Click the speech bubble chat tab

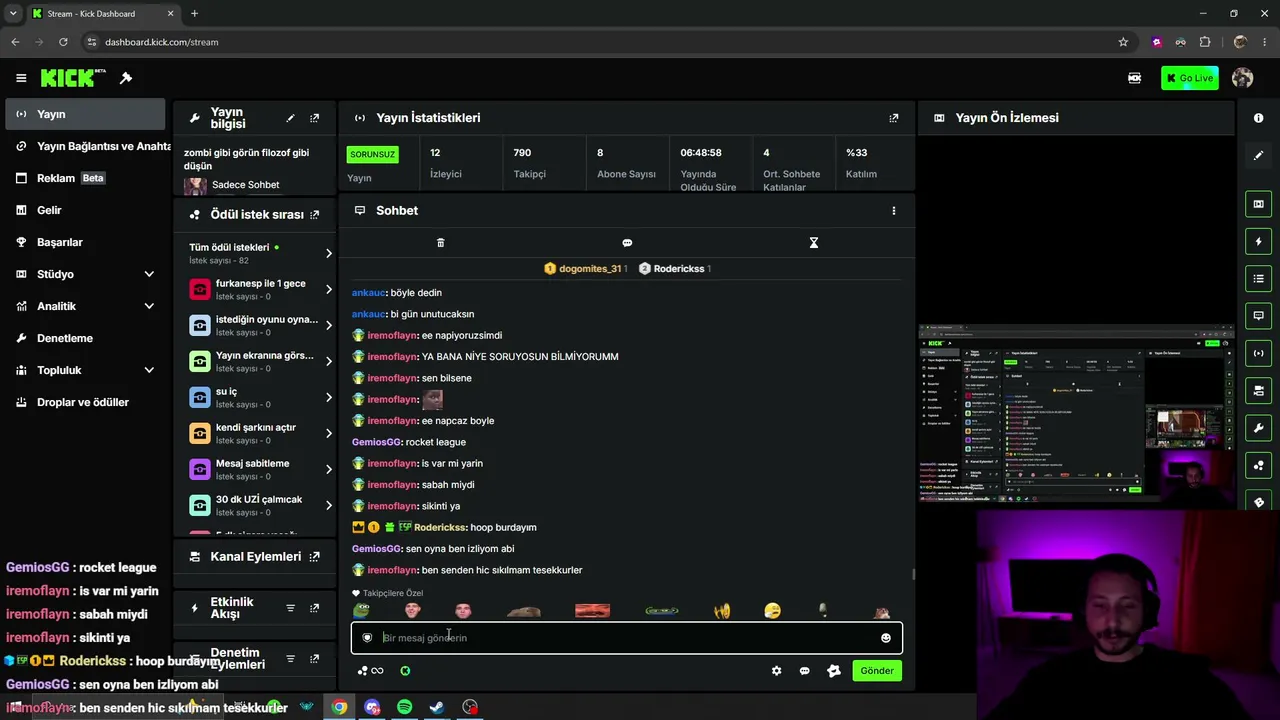(627, 243)
